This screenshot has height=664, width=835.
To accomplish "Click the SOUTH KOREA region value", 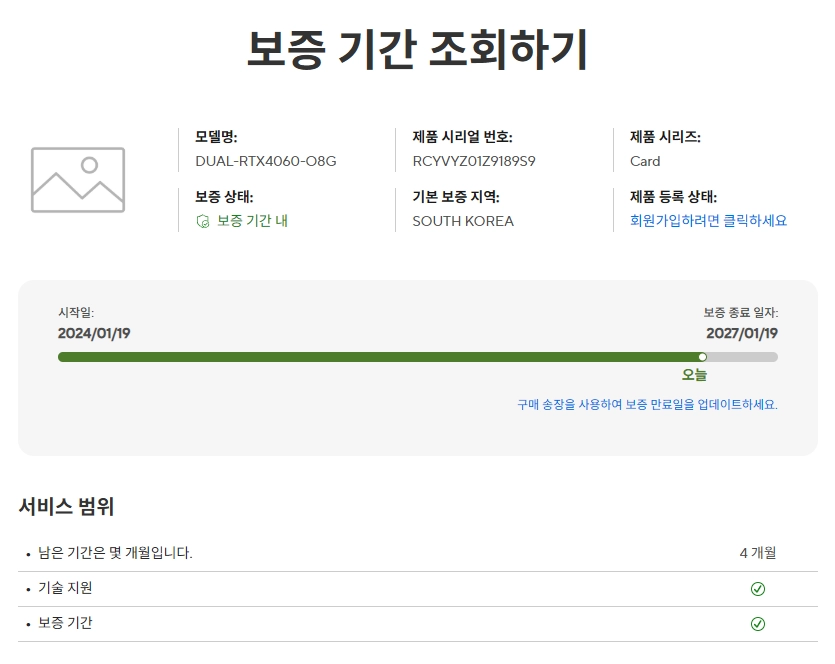I will click(463, 221).
